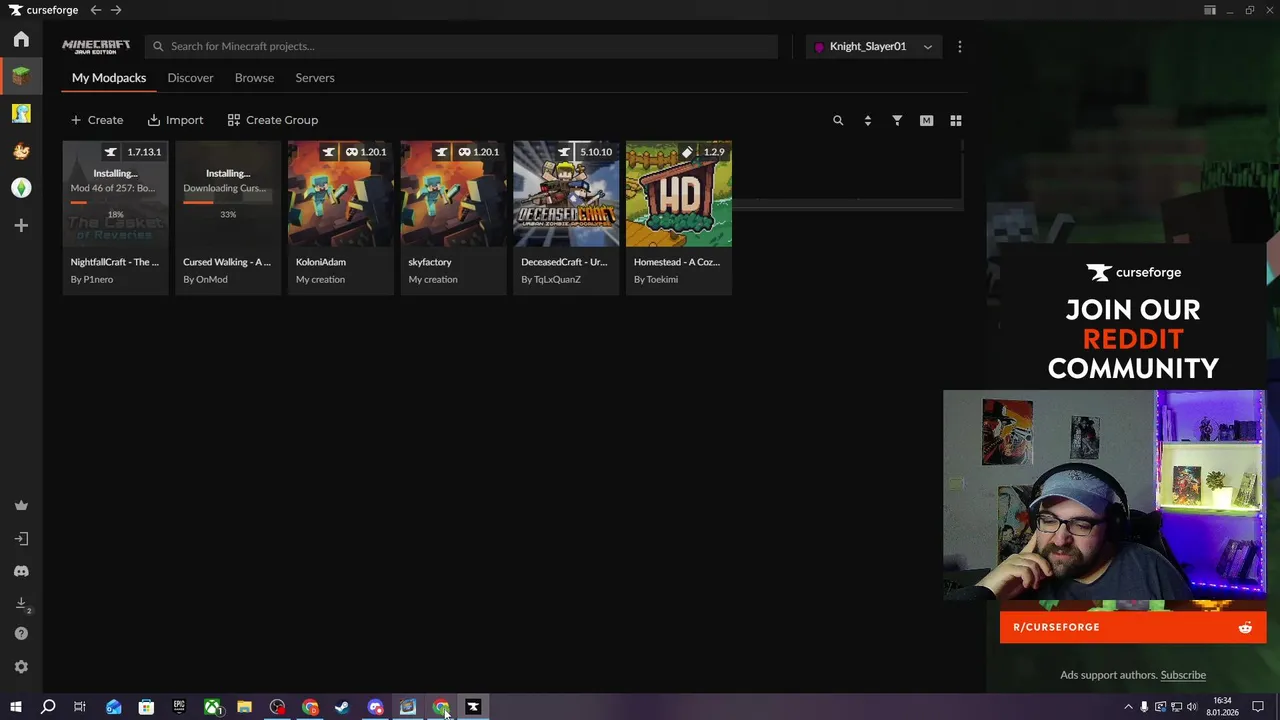Open Homestead modpack thumbnail
Image resolution: width=1280 pixels, height=720 pixels.
pyautogui.click(x=679, y=193)
